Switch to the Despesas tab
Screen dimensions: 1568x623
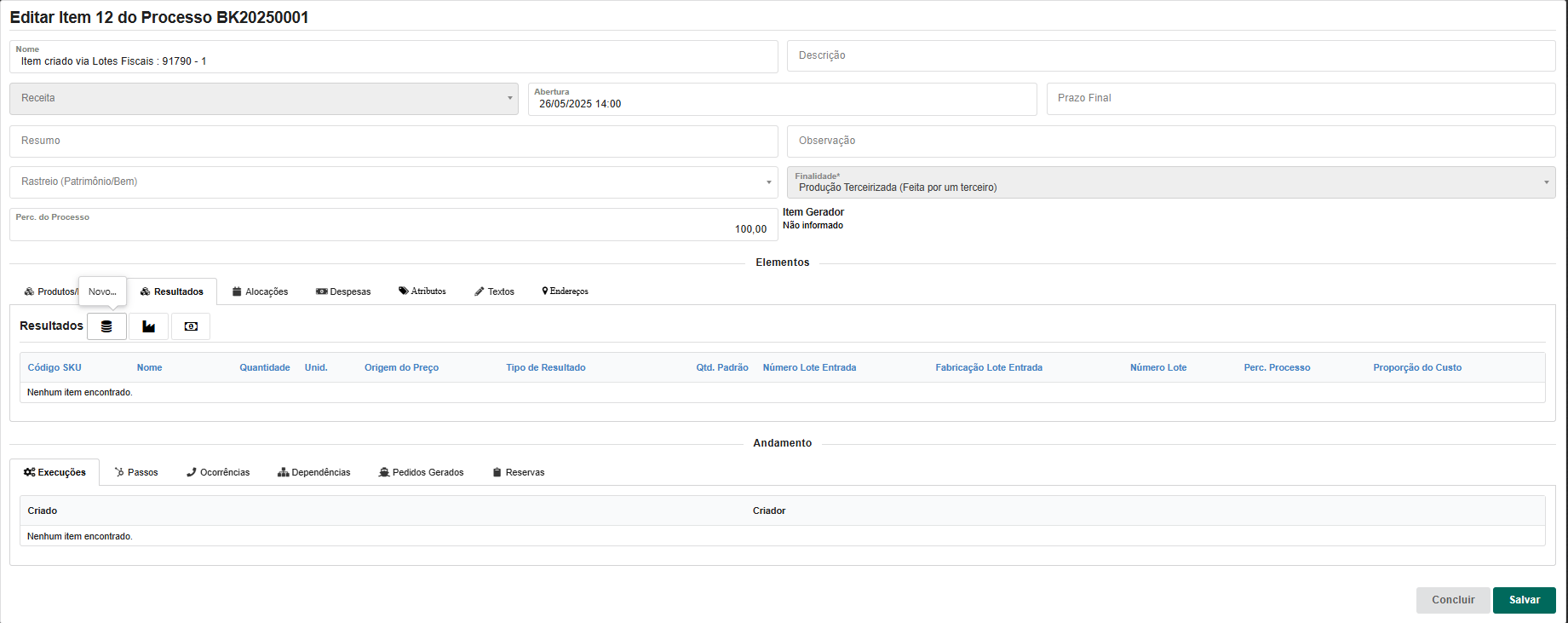click(x=343, y=291)
